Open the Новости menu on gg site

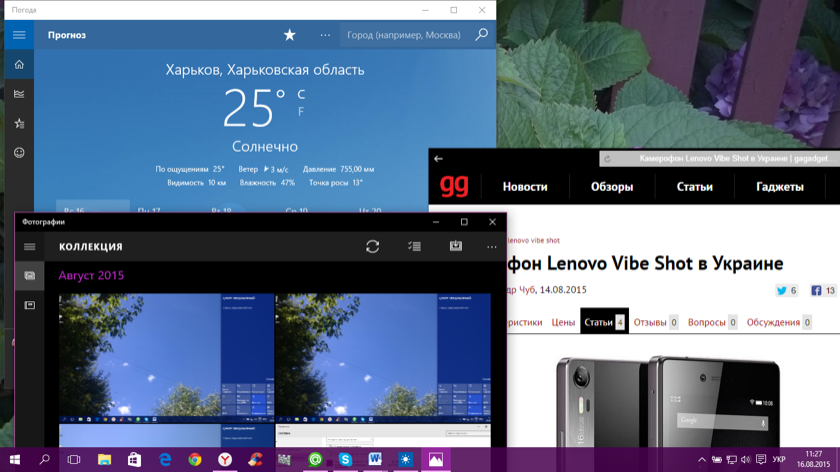click(525, 187)
